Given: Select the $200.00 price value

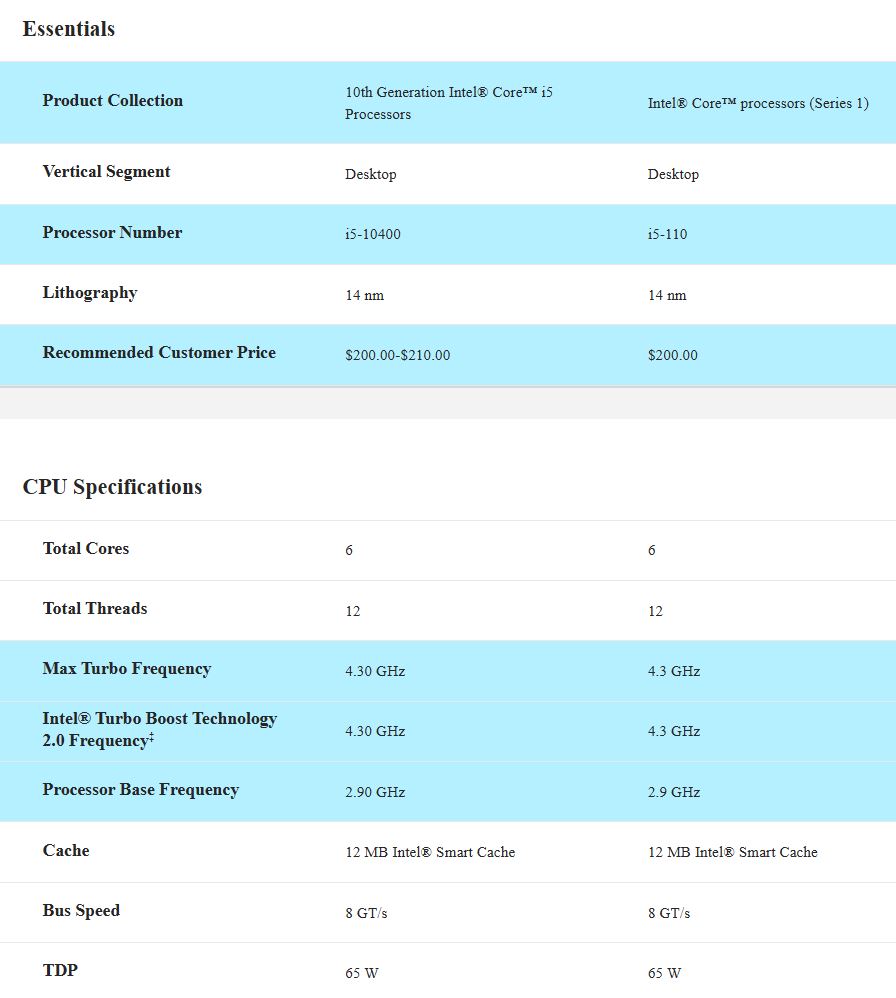Looking at the screenshot, I should point(673,355).
